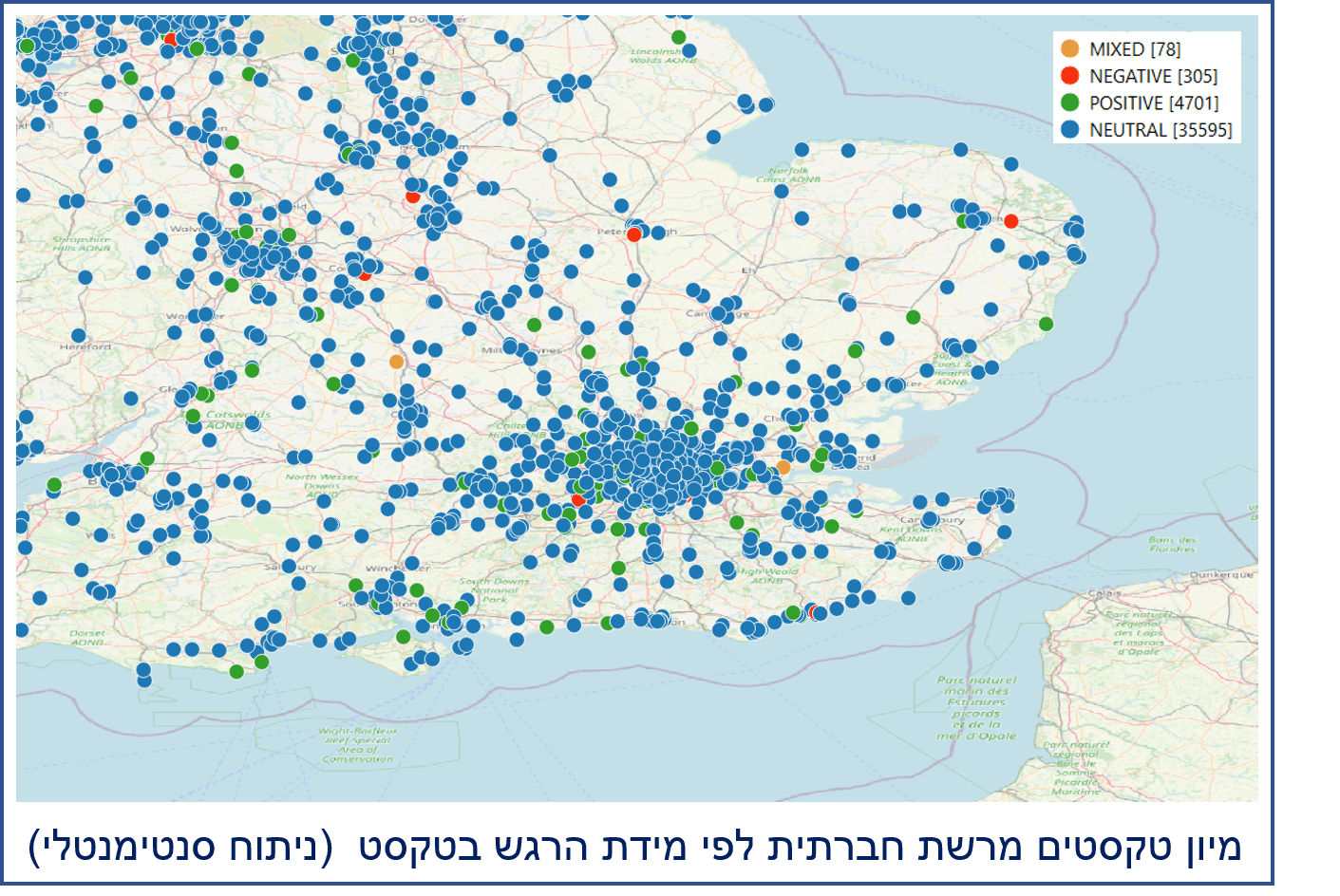The height and width of the screenshot is (896, 1340).
Task: Toggle the NEUTRAL [35595] legend entry
Action: [x=1146, y=129]
